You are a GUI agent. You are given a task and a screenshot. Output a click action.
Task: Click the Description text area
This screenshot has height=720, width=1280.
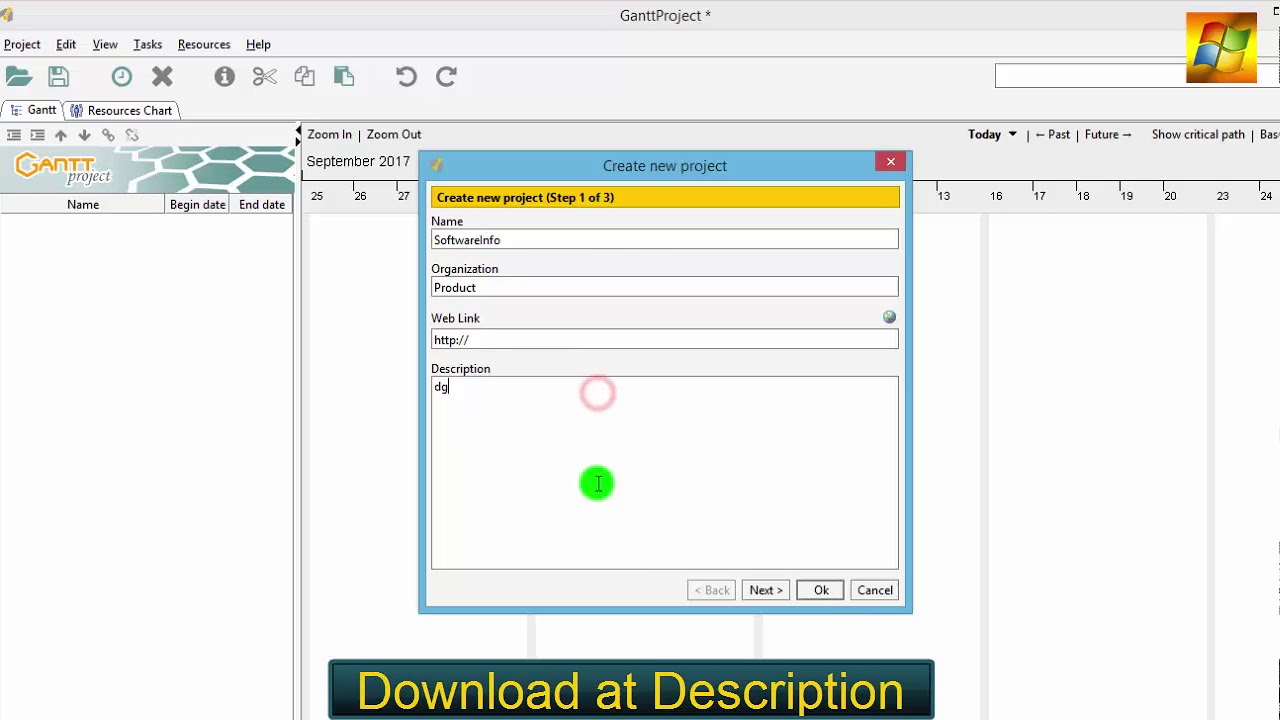(x=665, y=473)
